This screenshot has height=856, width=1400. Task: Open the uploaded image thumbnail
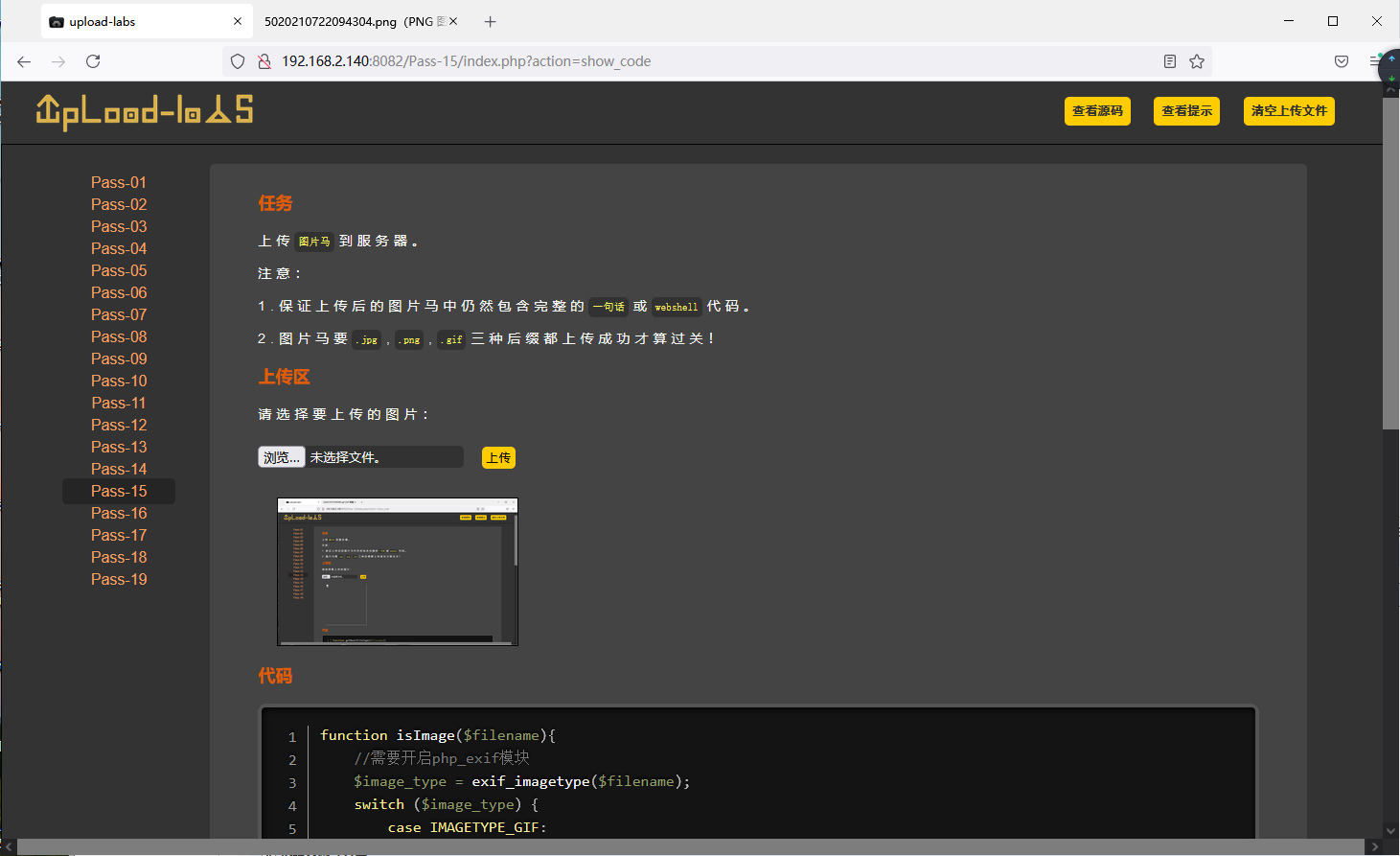coord(398,571)
